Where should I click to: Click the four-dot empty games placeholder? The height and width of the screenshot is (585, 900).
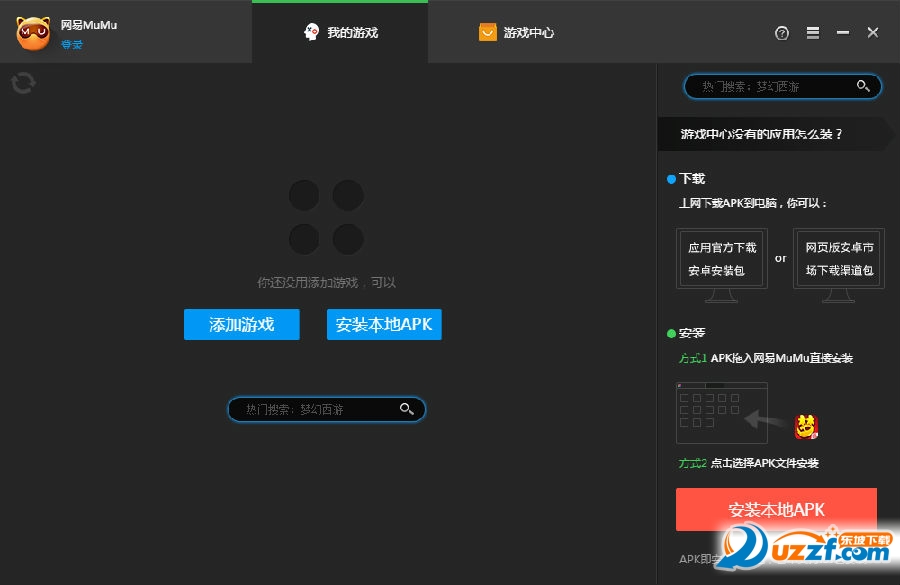click(326, 217)
